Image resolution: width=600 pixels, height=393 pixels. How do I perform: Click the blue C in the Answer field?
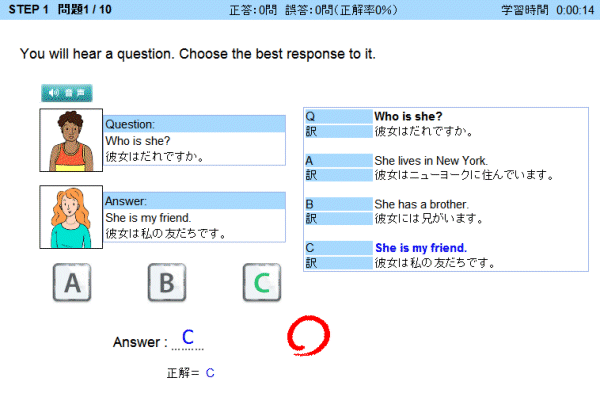[188, 337]
